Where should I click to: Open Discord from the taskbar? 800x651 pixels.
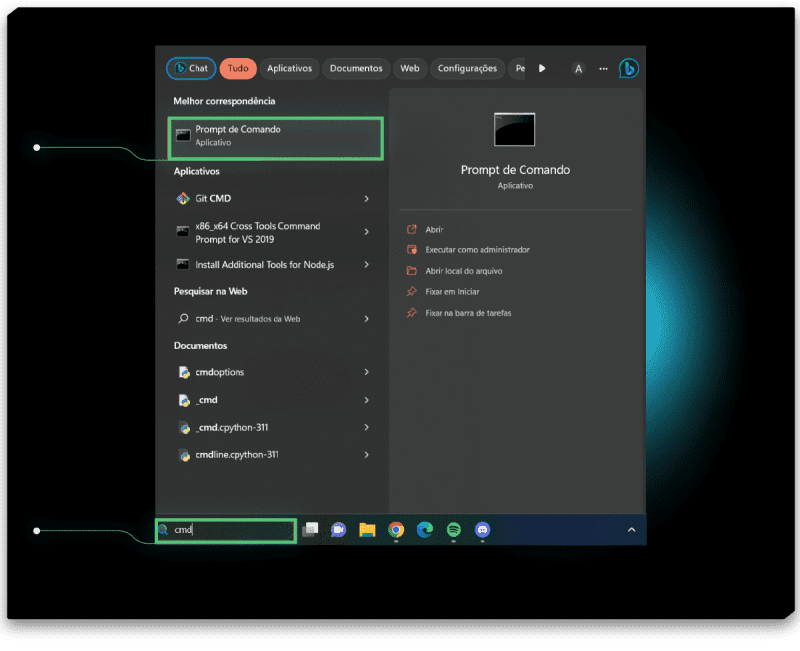[x=482, y=530]
